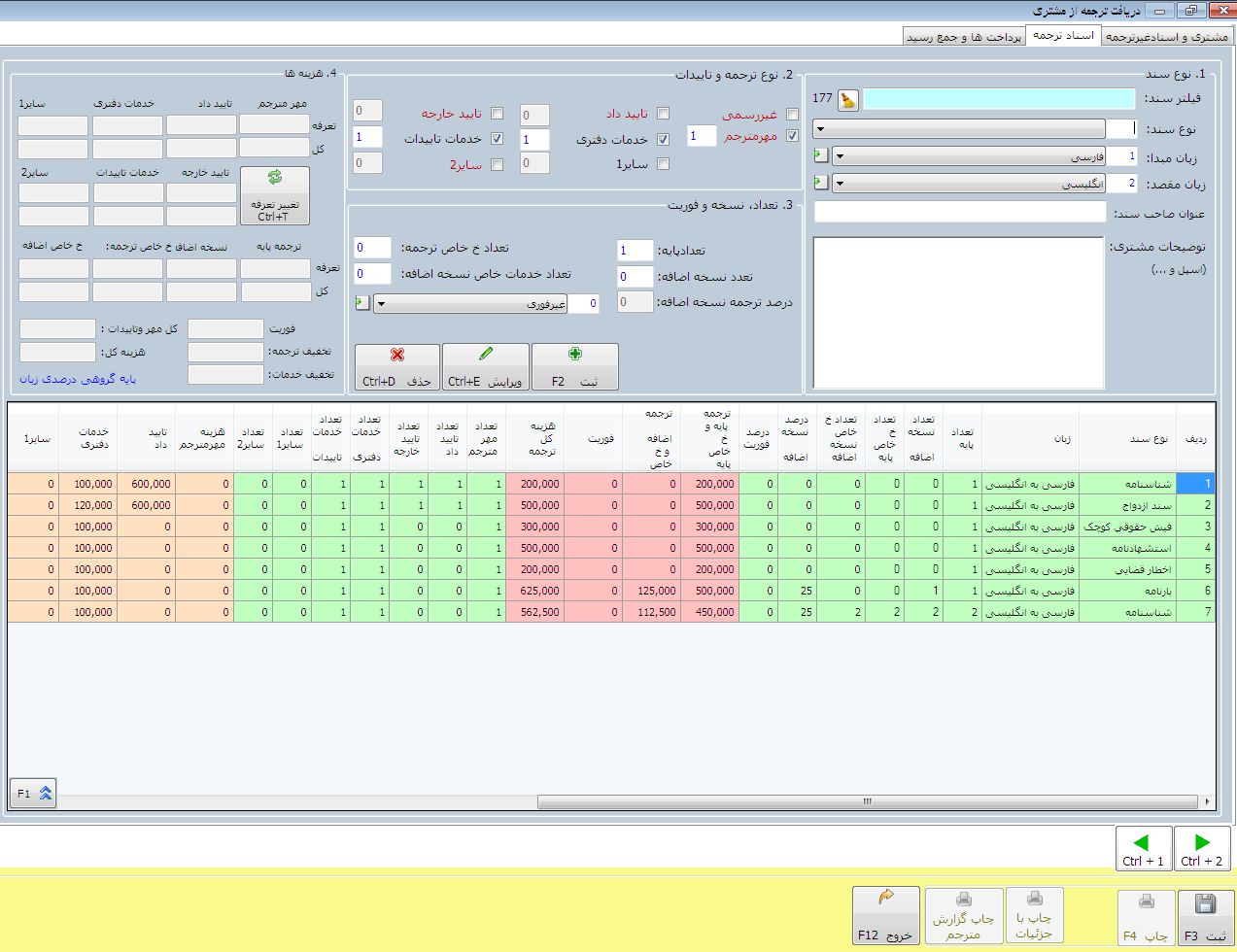Enable the تایید خارجه checkbox

click(497, 114)
